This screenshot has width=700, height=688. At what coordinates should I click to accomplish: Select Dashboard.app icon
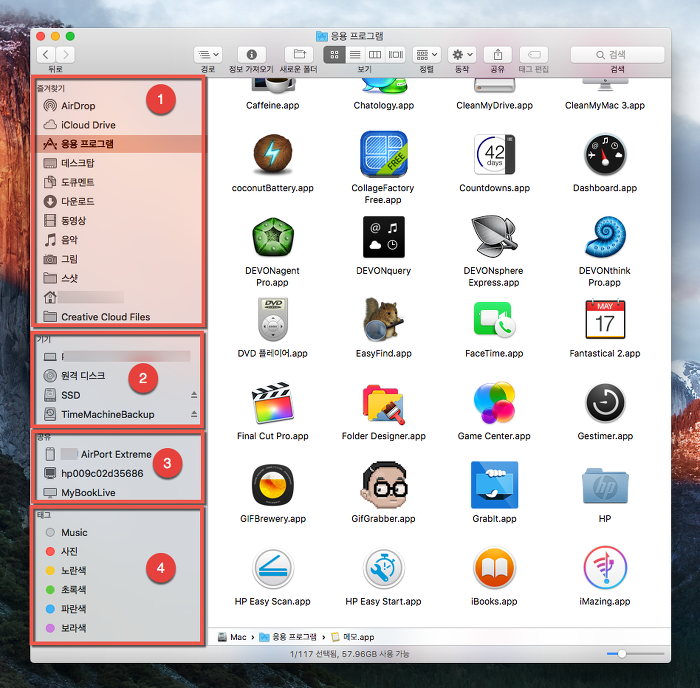coord(605,154)
